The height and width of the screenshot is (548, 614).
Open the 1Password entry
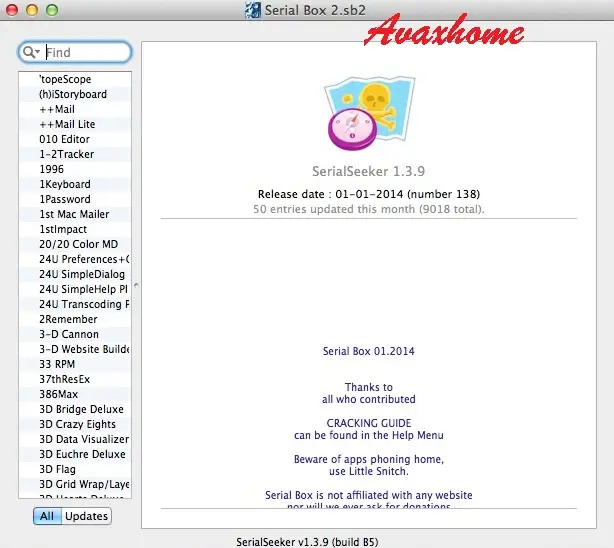coord(75,199)
